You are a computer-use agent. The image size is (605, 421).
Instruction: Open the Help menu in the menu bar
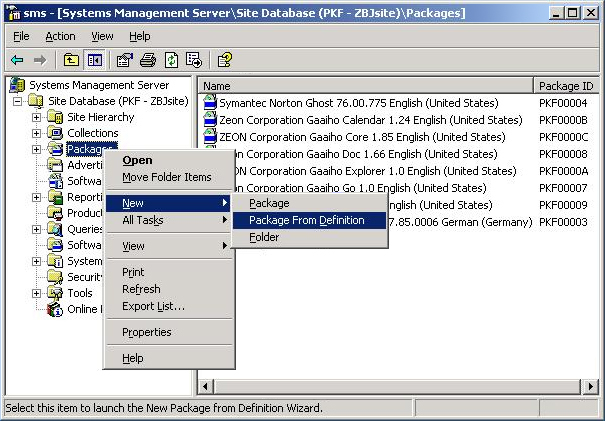pos(140,36)
